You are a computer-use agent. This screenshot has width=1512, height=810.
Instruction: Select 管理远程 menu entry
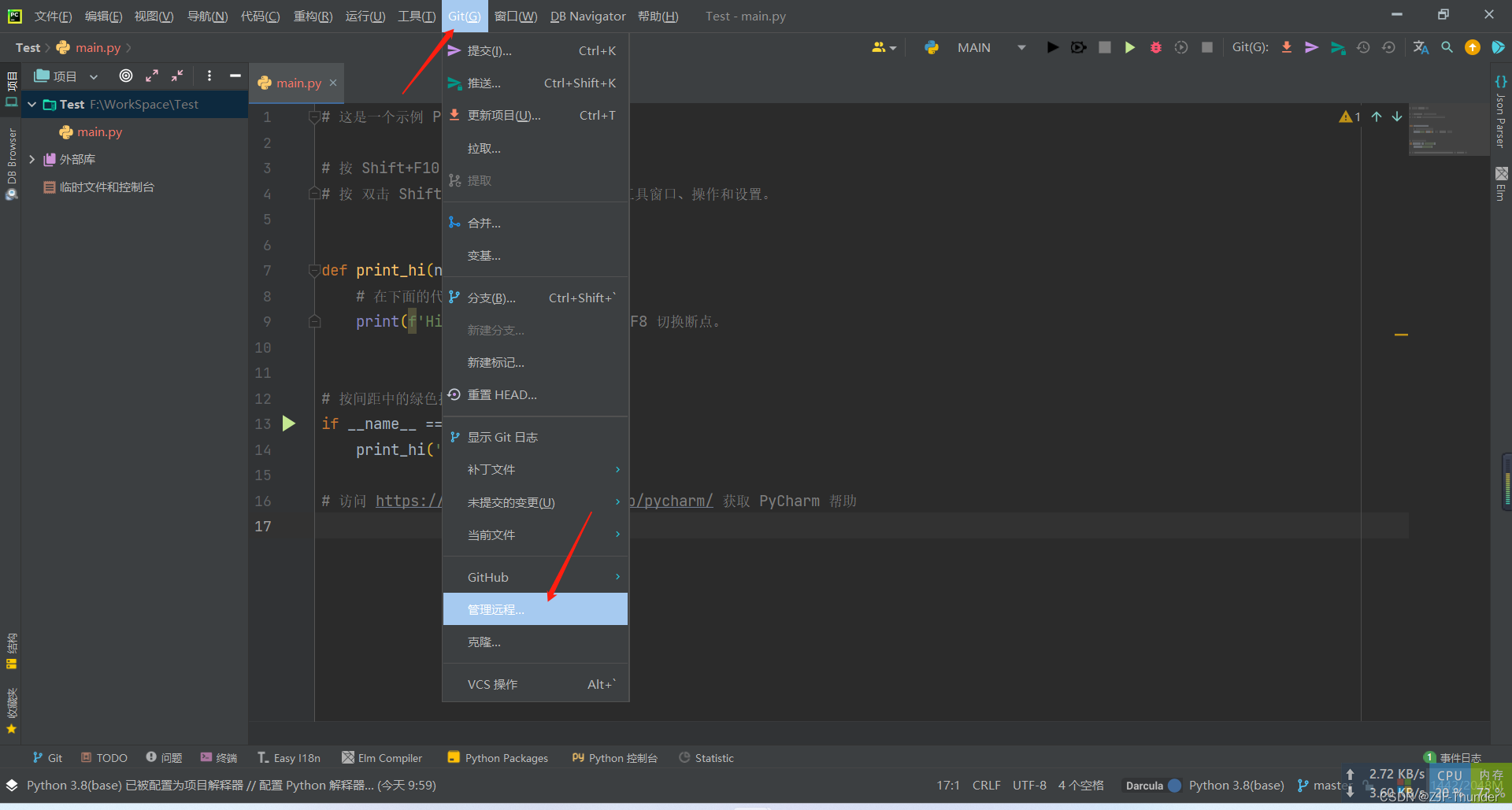coord(535,609)
